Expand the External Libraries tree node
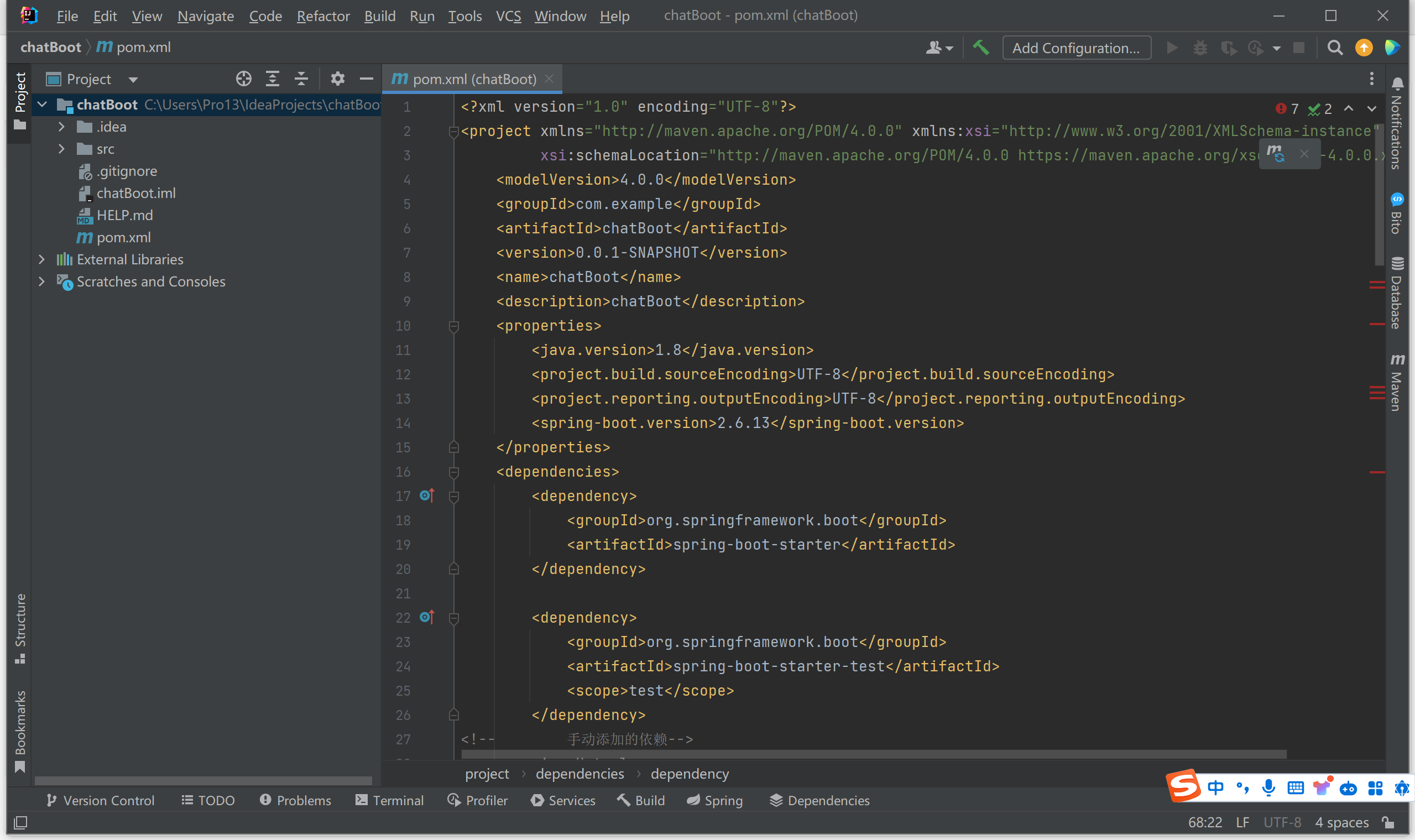The image size is (1415, 840). pos(41,259)
